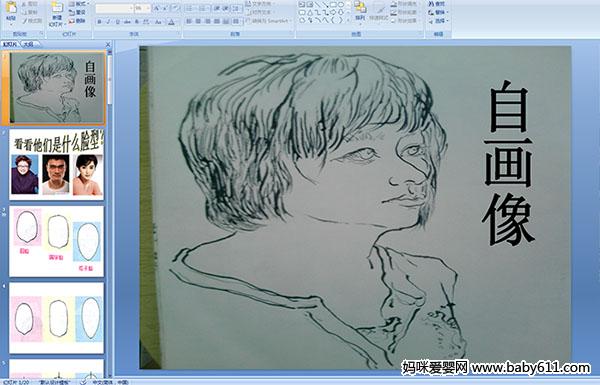Select the oval shape in shapes gallery
600x385 pixels.
pos(341,5)
